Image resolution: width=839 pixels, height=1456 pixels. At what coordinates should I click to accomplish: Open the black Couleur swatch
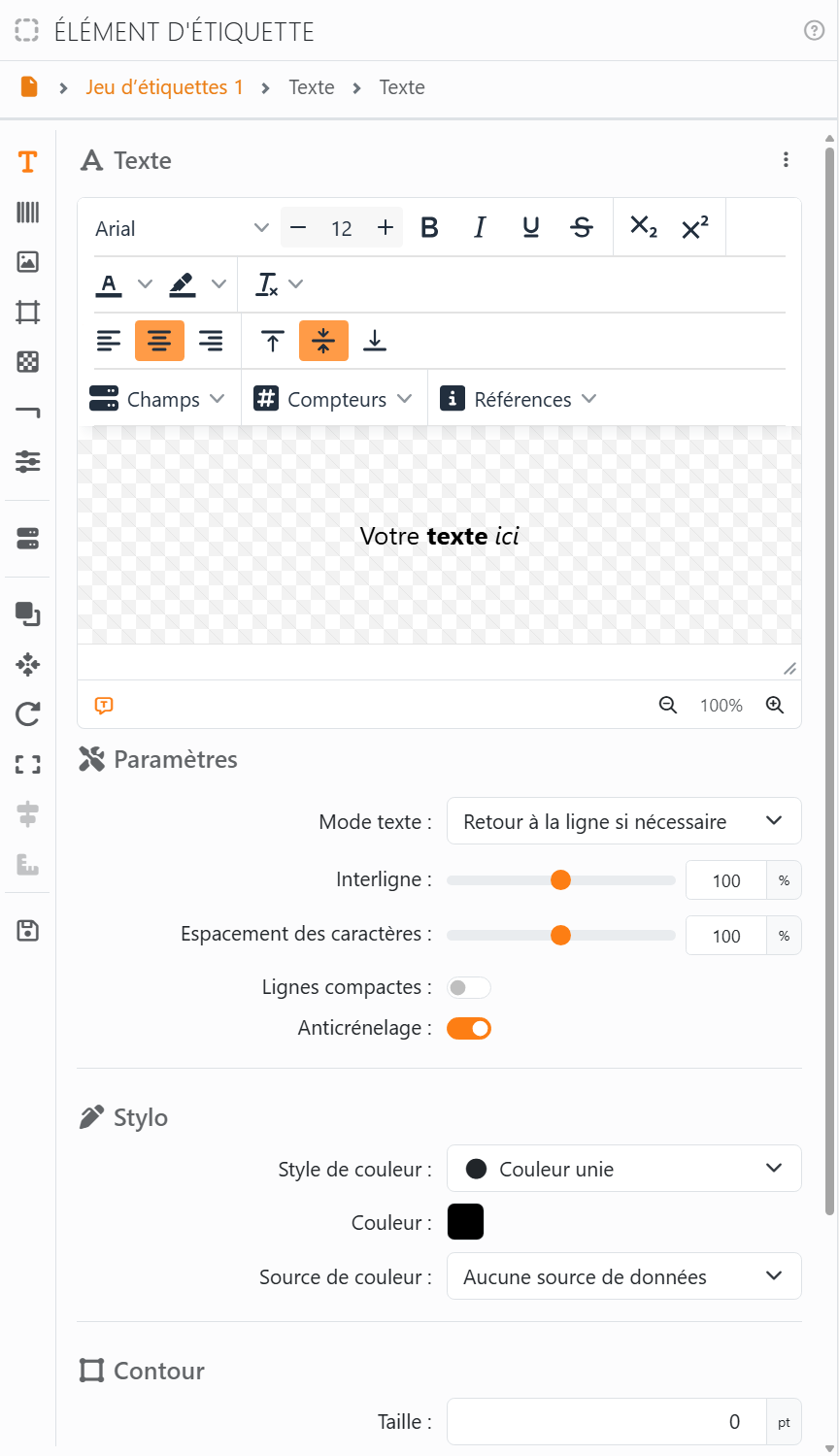pos(465,1222)
